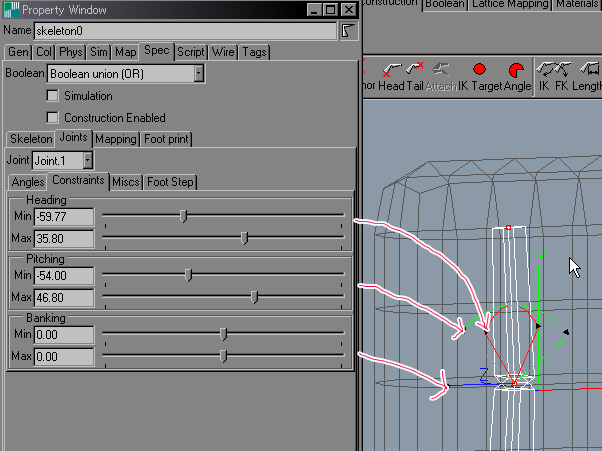Image resolution: width=602 pixels, height=451 pixels.
Task: Select the Tail joint tool icon
Action: (x=415, y=69)
